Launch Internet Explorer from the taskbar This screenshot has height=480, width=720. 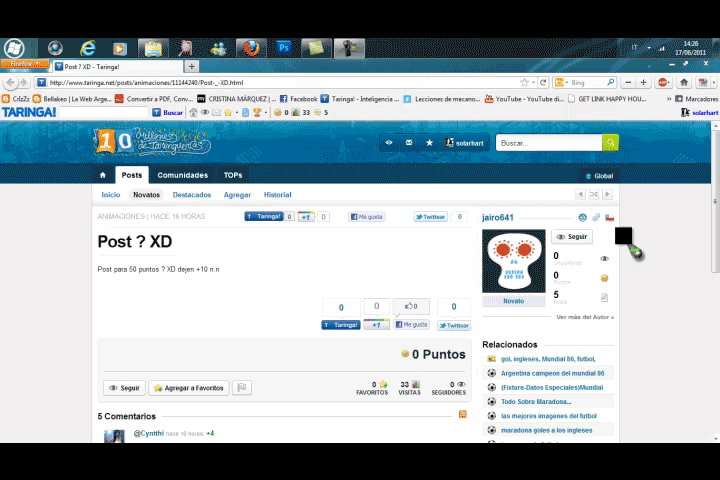pos(87,48)
